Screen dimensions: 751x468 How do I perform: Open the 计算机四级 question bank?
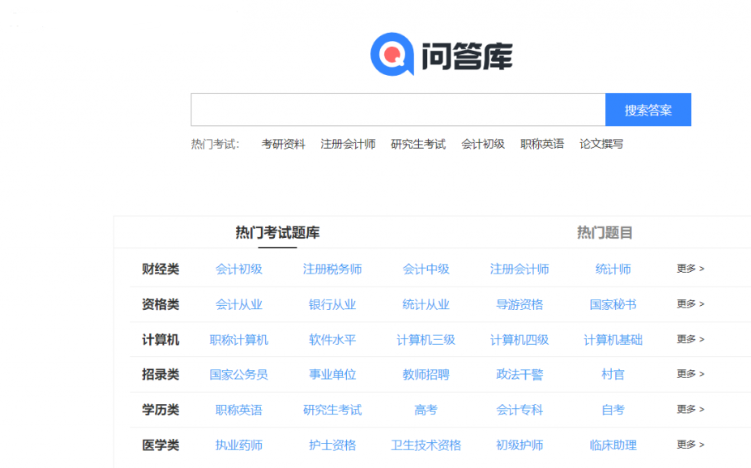click(519, 340)
